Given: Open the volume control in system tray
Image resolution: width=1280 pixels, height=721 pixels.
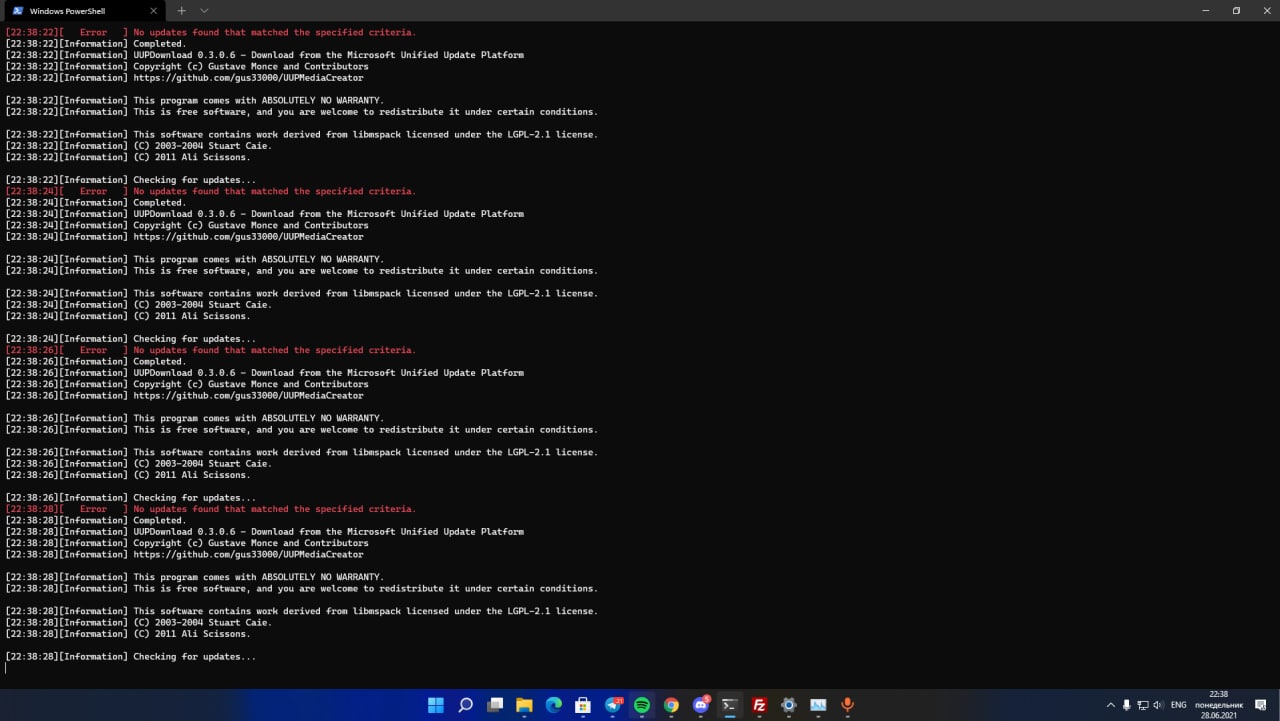Looking at the screenshot, I should tap(1159, 705).
